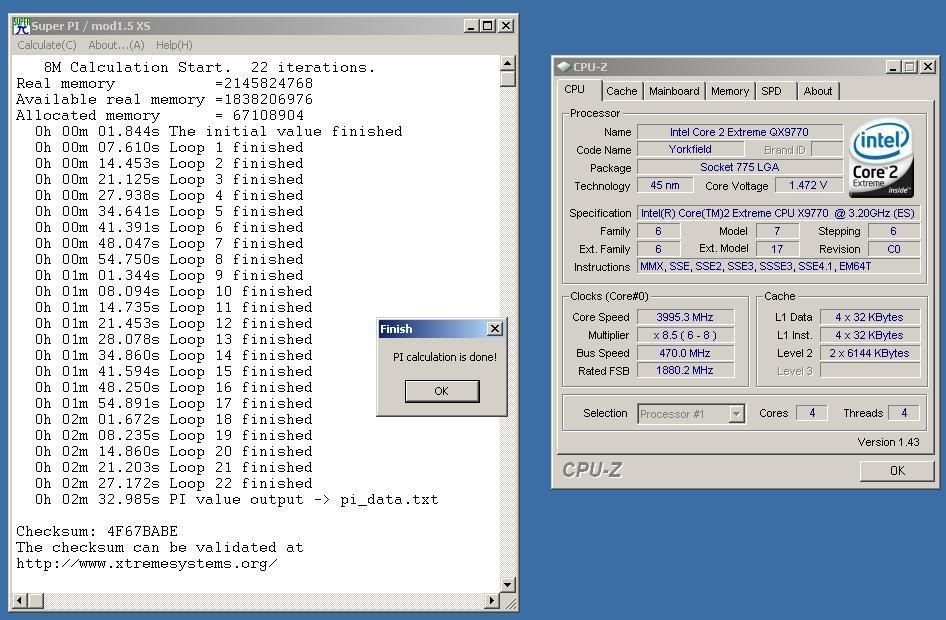Image resolution: width=946 pixels, height=620 pixels.
Task: Click the Revision value C0
Action: click(x=894, y=249)
